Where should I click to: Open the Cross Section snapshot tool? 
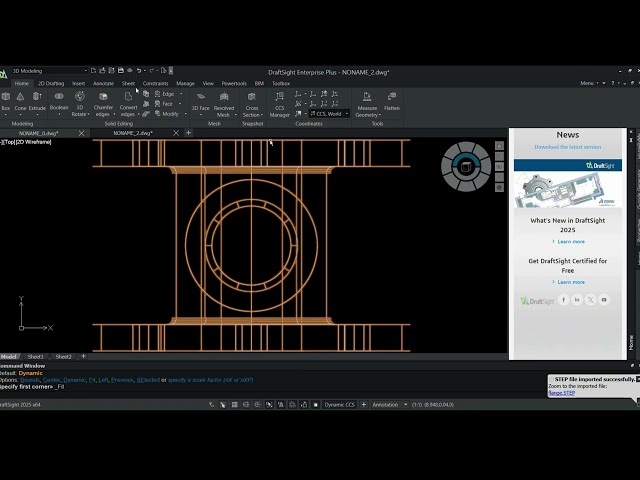(252, 104)
